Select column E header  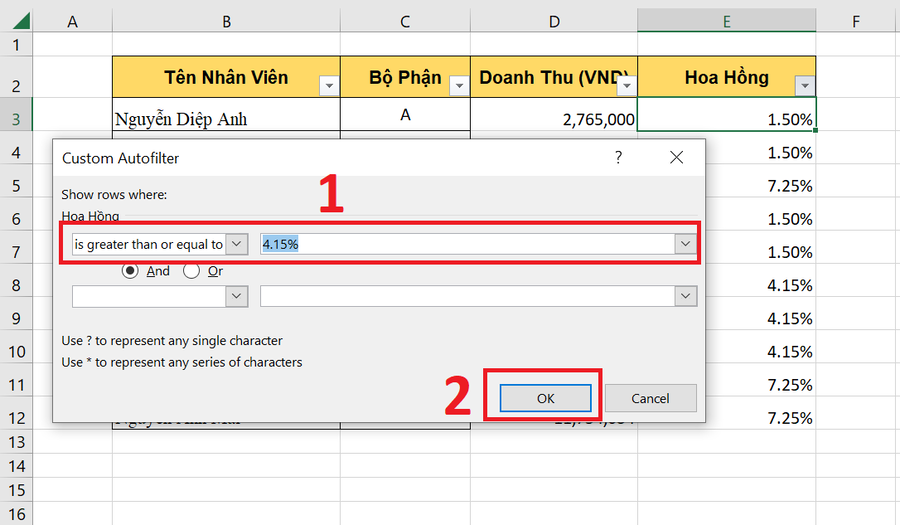[727, 22]
